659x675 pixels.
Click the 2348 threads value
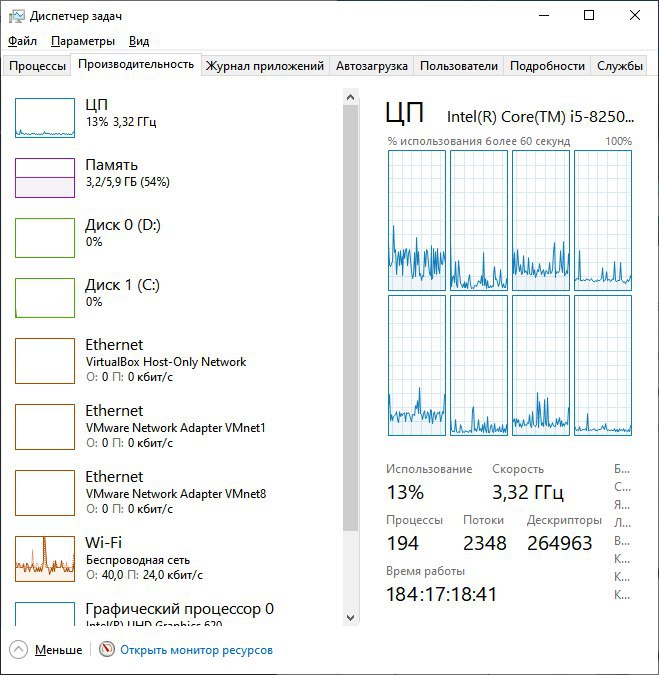pyautogui.click(x=485, y=543)
